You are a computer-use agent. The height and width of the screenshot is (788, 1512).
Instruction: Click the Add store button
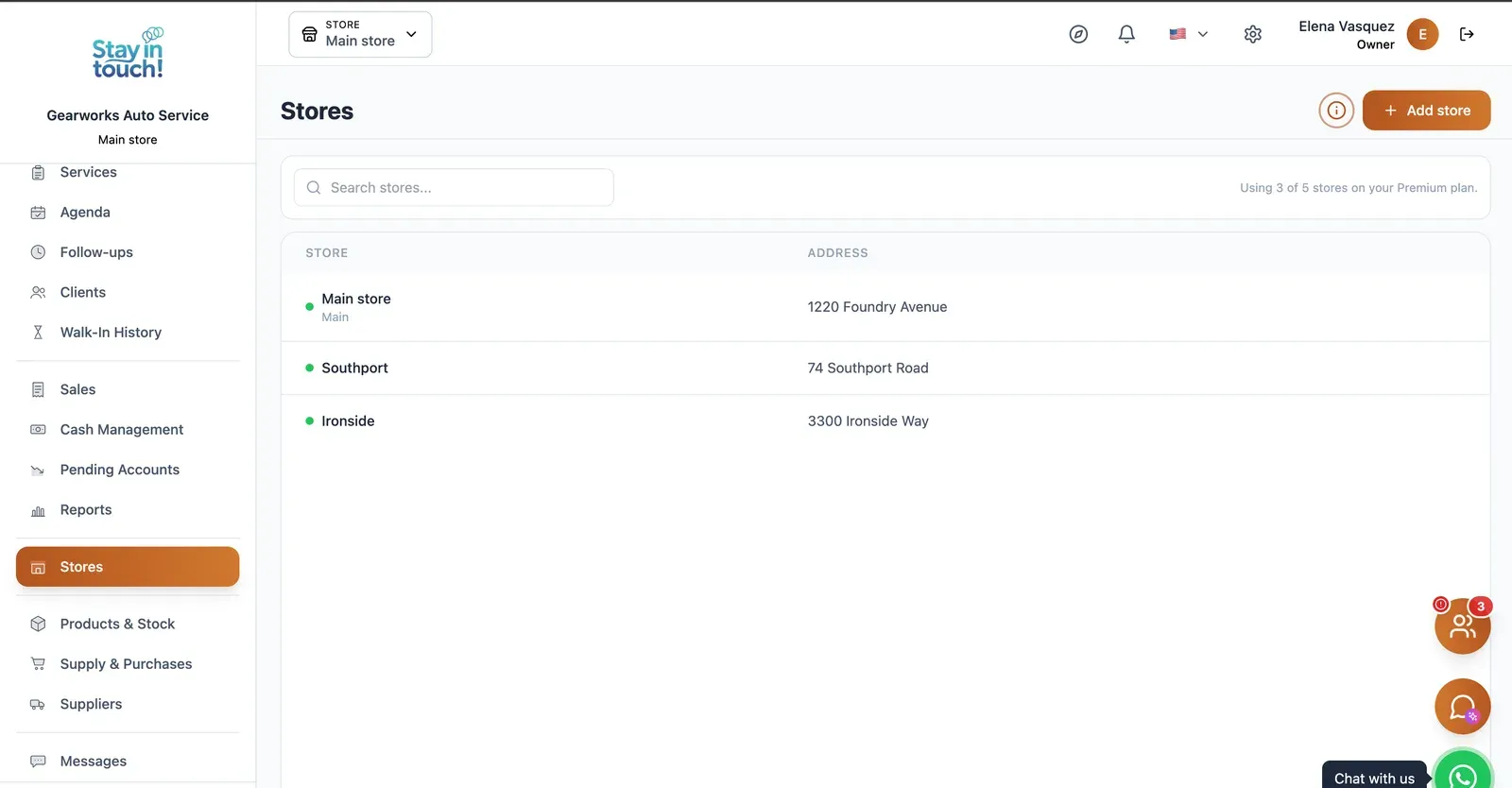tap(1426, 111)
